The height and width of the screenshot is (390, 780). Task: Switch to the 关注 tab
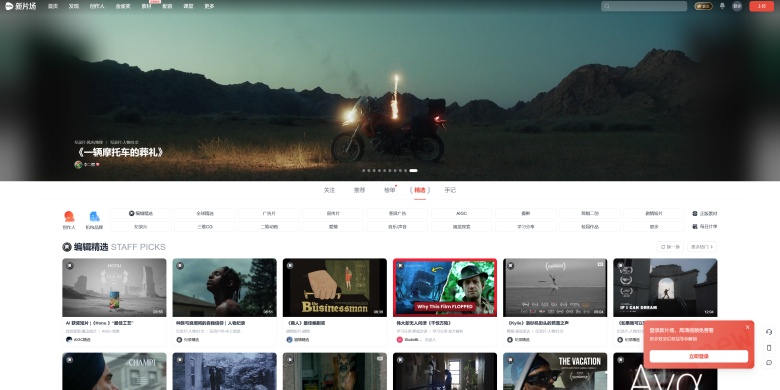click(329, 190)
